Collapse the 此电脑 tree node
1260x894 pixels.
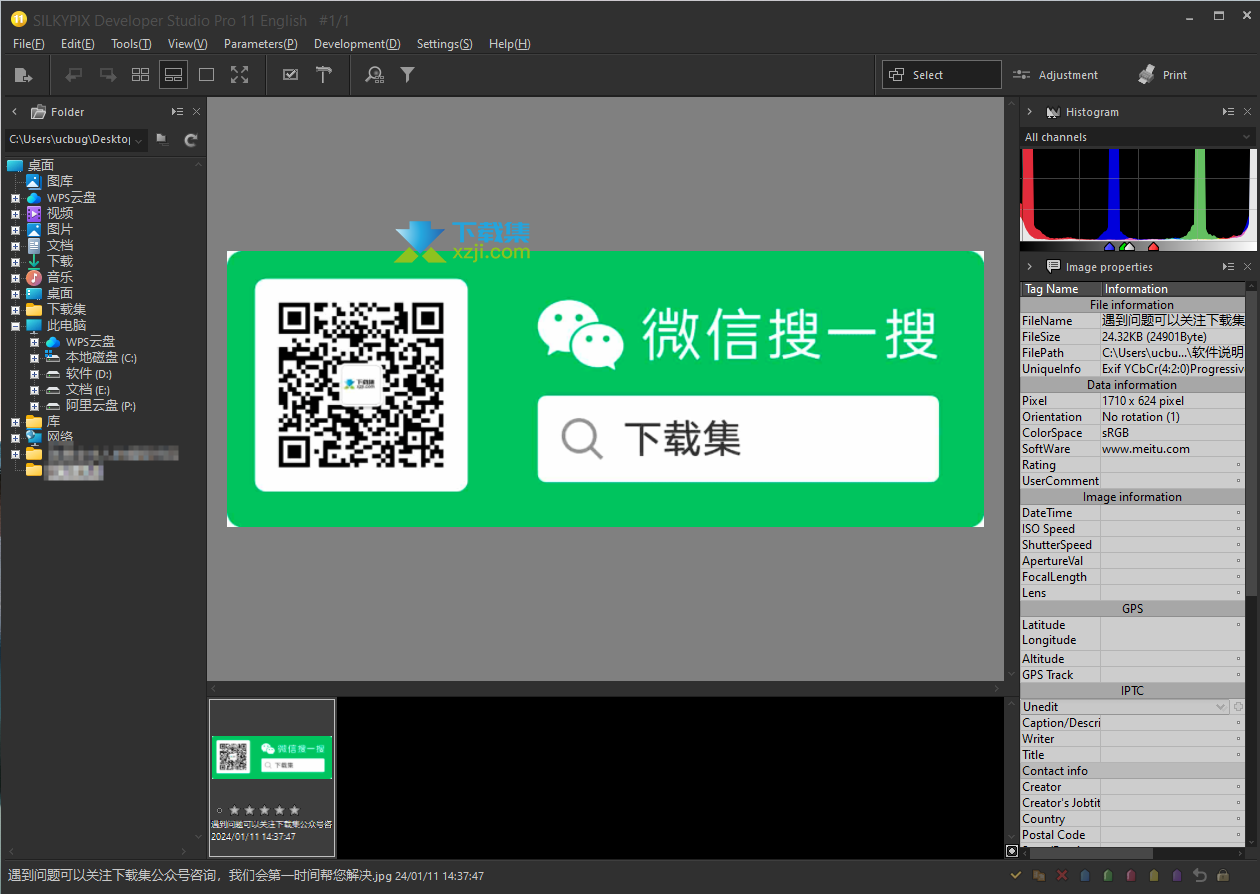pyautogui.click(x=15, y=326)
